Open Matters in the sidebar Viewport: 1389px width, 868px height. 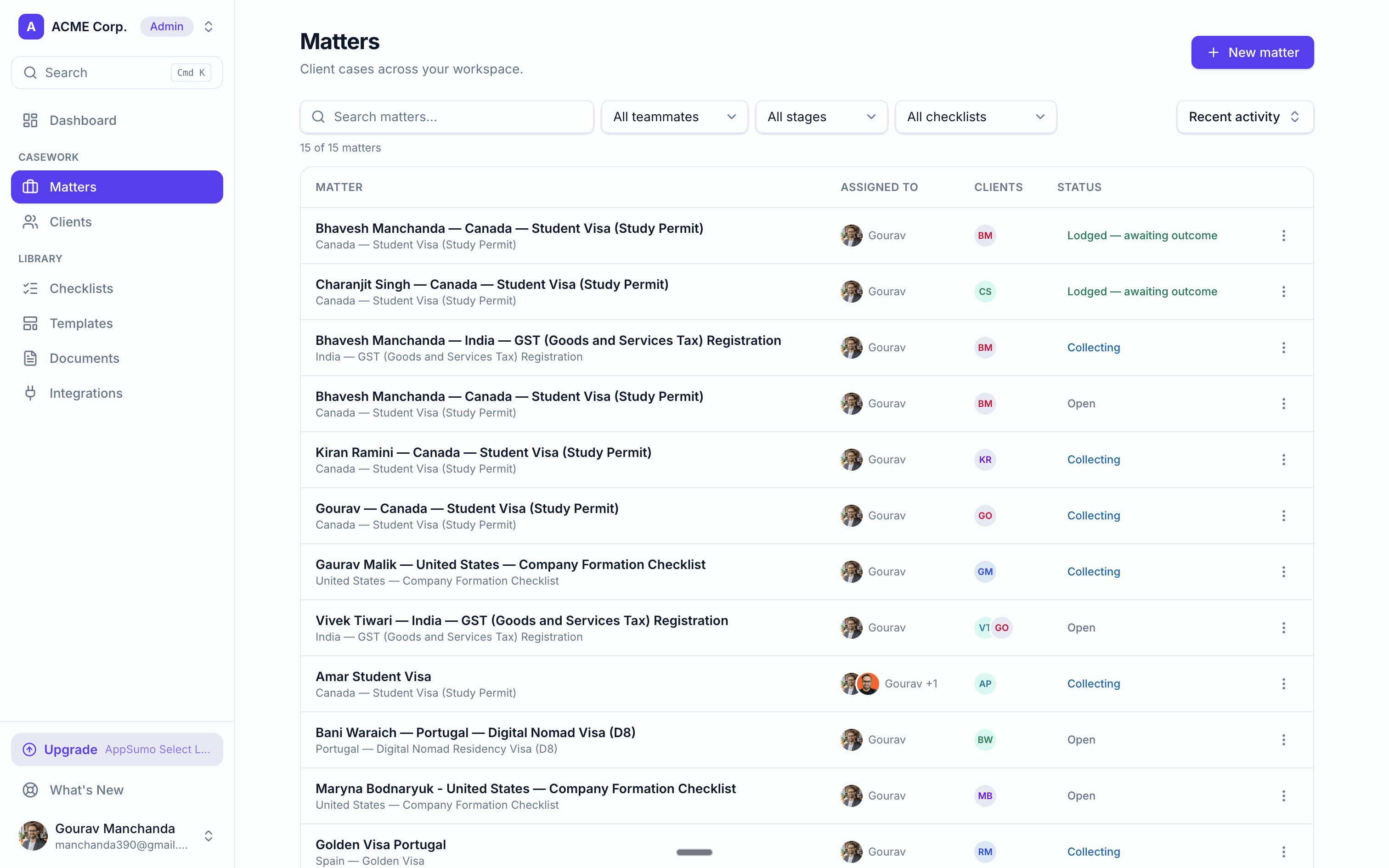click(117, 186)
